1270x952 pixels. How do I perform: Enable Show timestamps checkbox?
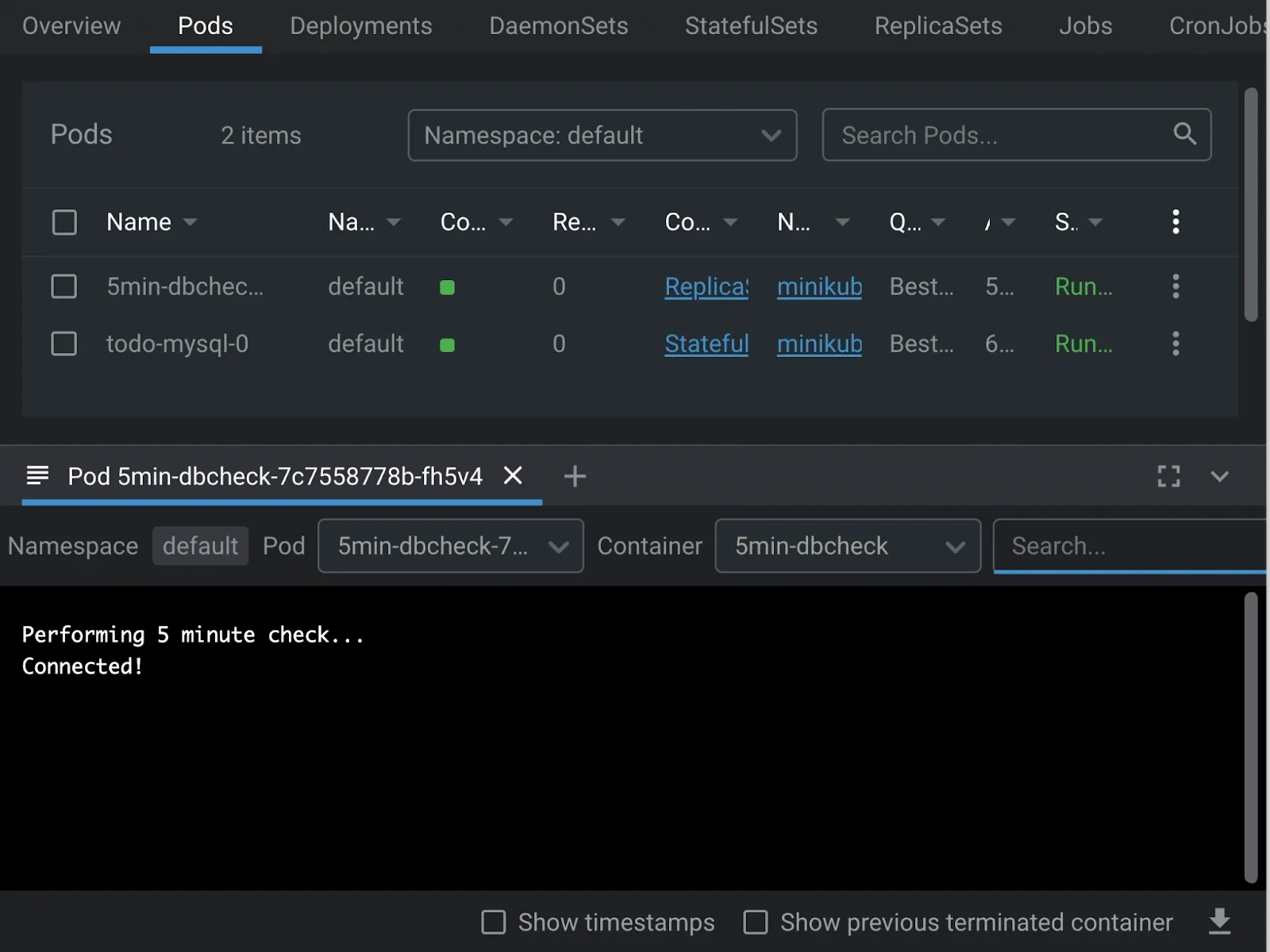tap(494, 922)
